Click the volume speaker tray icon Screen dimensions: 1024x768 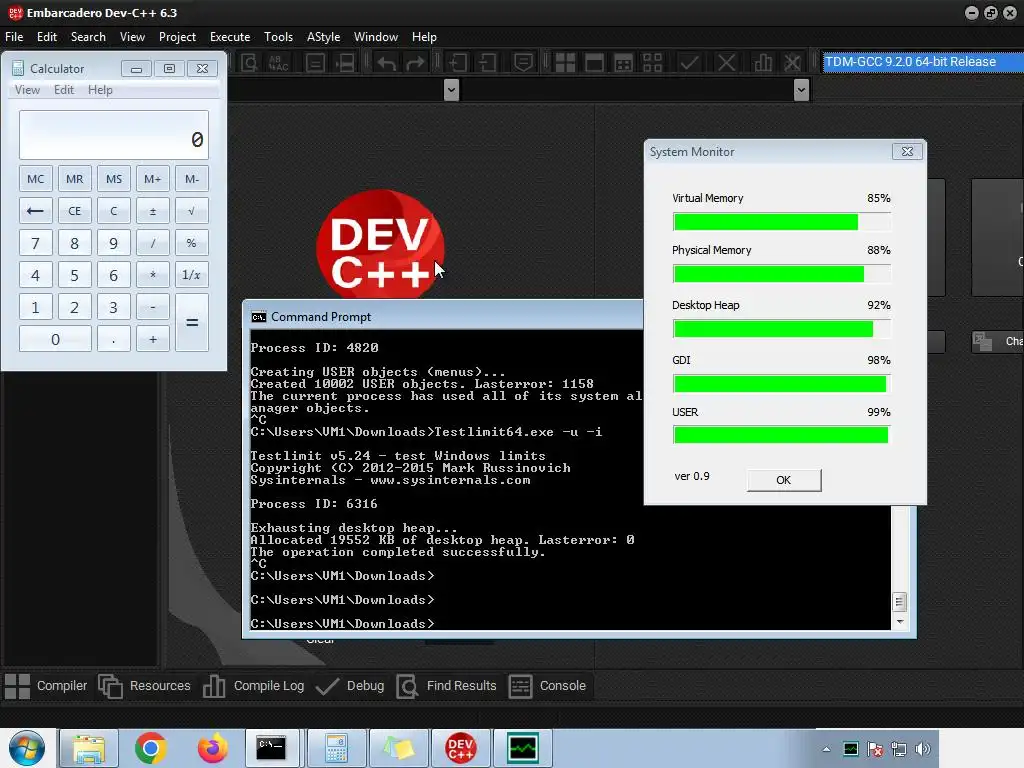(923, 749)
